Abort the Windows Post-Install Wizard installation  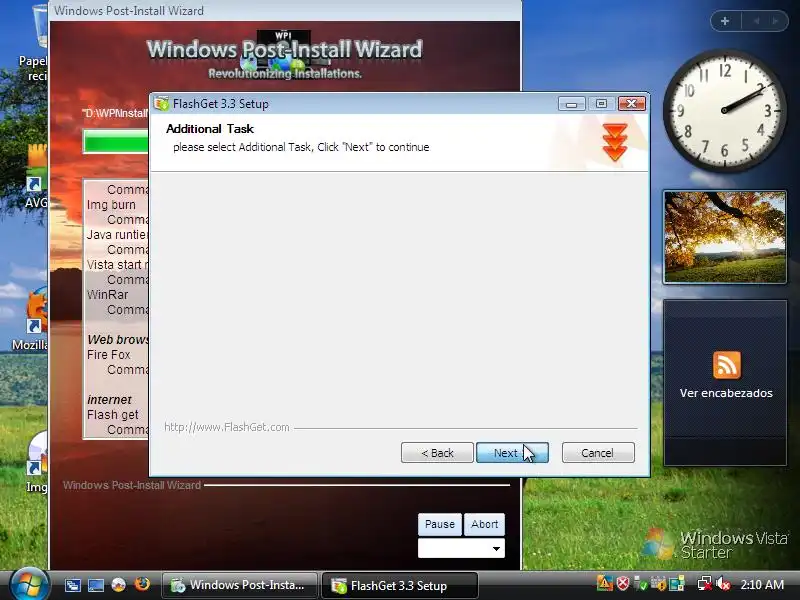pyautogui.click(x=484, y=524)
